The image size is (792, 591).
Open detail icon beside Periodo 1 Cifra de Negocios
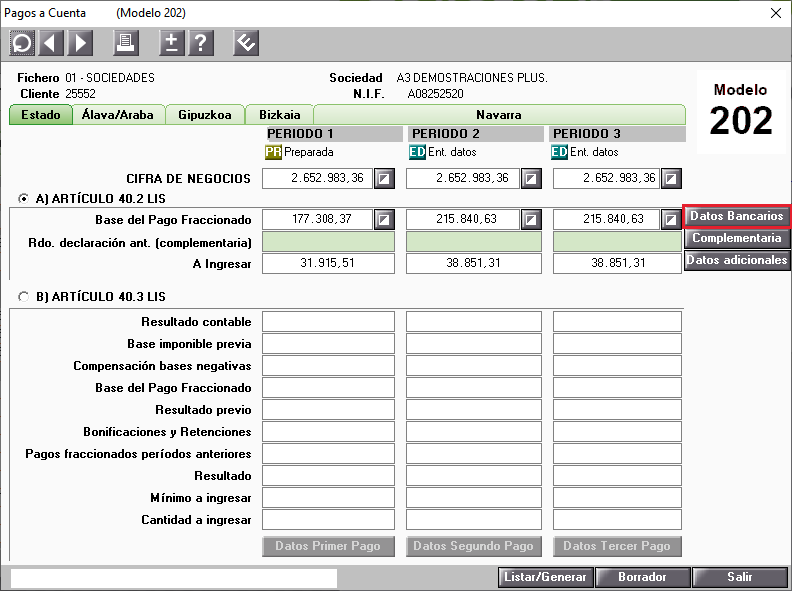coord(385,179)
